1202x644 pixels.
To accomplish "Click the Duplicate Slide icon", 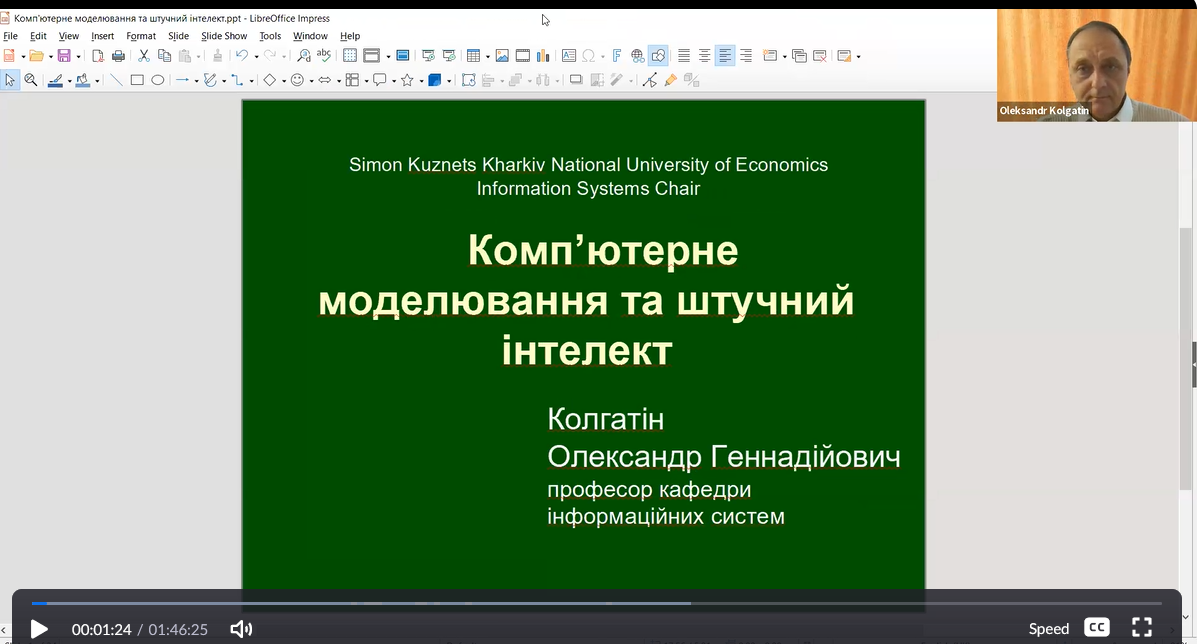I will coord(799,56).
